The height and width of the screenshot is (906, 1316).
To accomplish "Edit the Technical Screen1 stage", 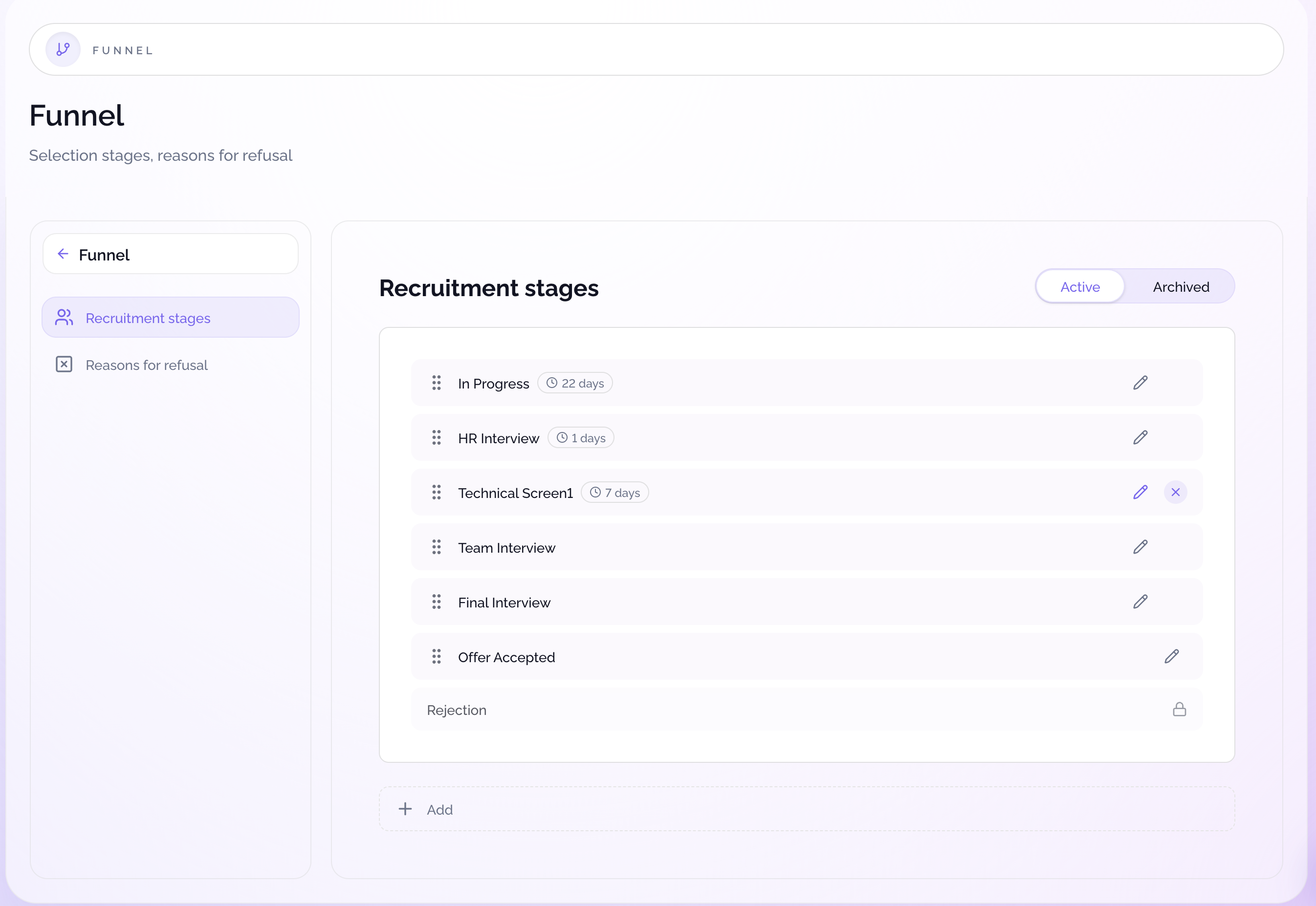I will click(1140, 492).
